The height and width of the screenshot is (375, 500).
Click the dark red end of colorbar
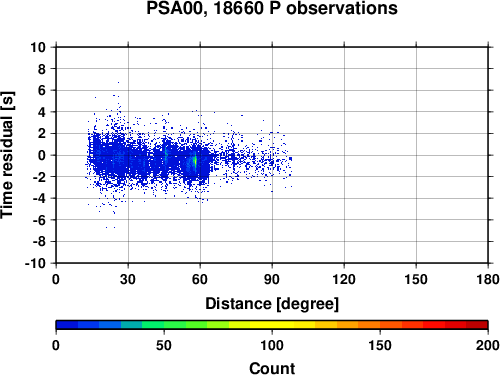[477, 325]
